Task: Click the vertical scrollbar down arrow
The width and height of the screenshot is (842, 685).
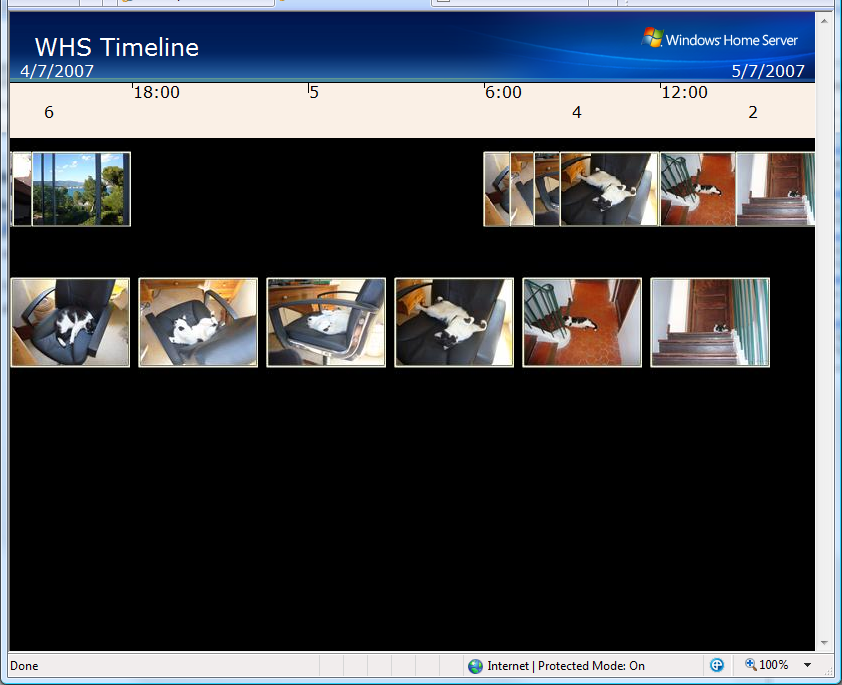Action: click(824, 642)
